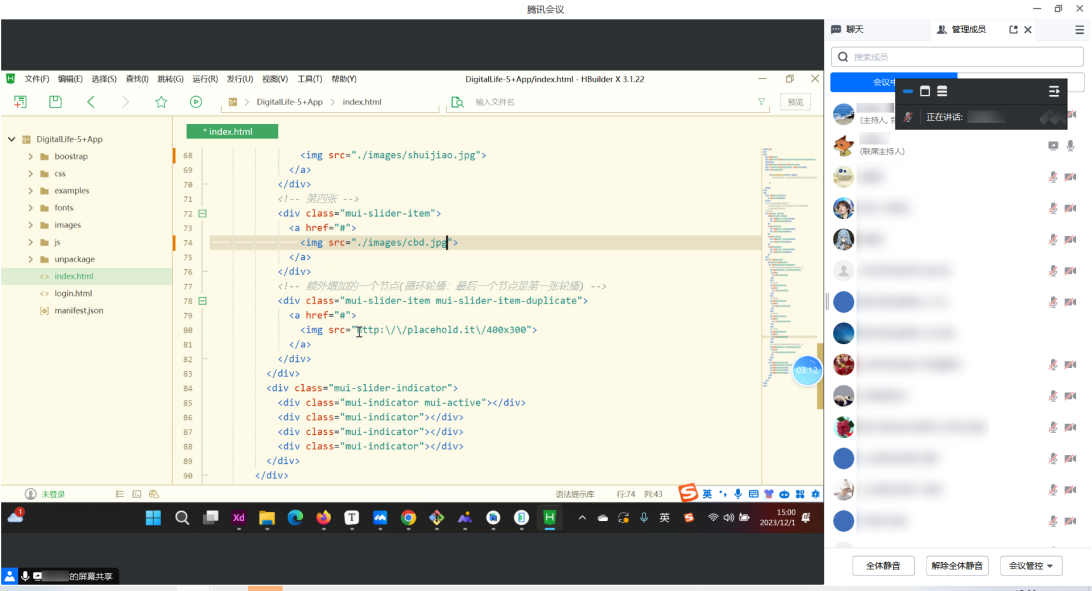Expand the fonts folder
1092x591 pixels.
(31, 207)
